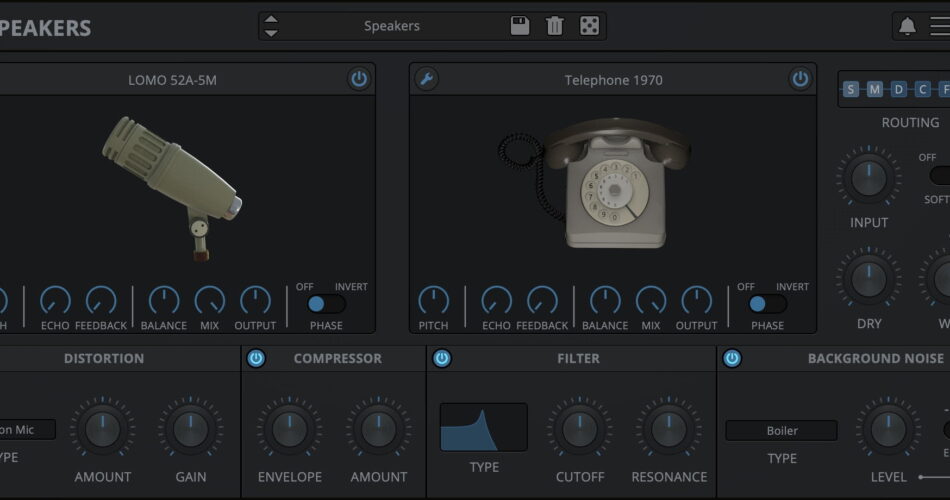The image size is (950, 500).
Task: Delete preset with the trash icon
Action: [x=554, y=26]
